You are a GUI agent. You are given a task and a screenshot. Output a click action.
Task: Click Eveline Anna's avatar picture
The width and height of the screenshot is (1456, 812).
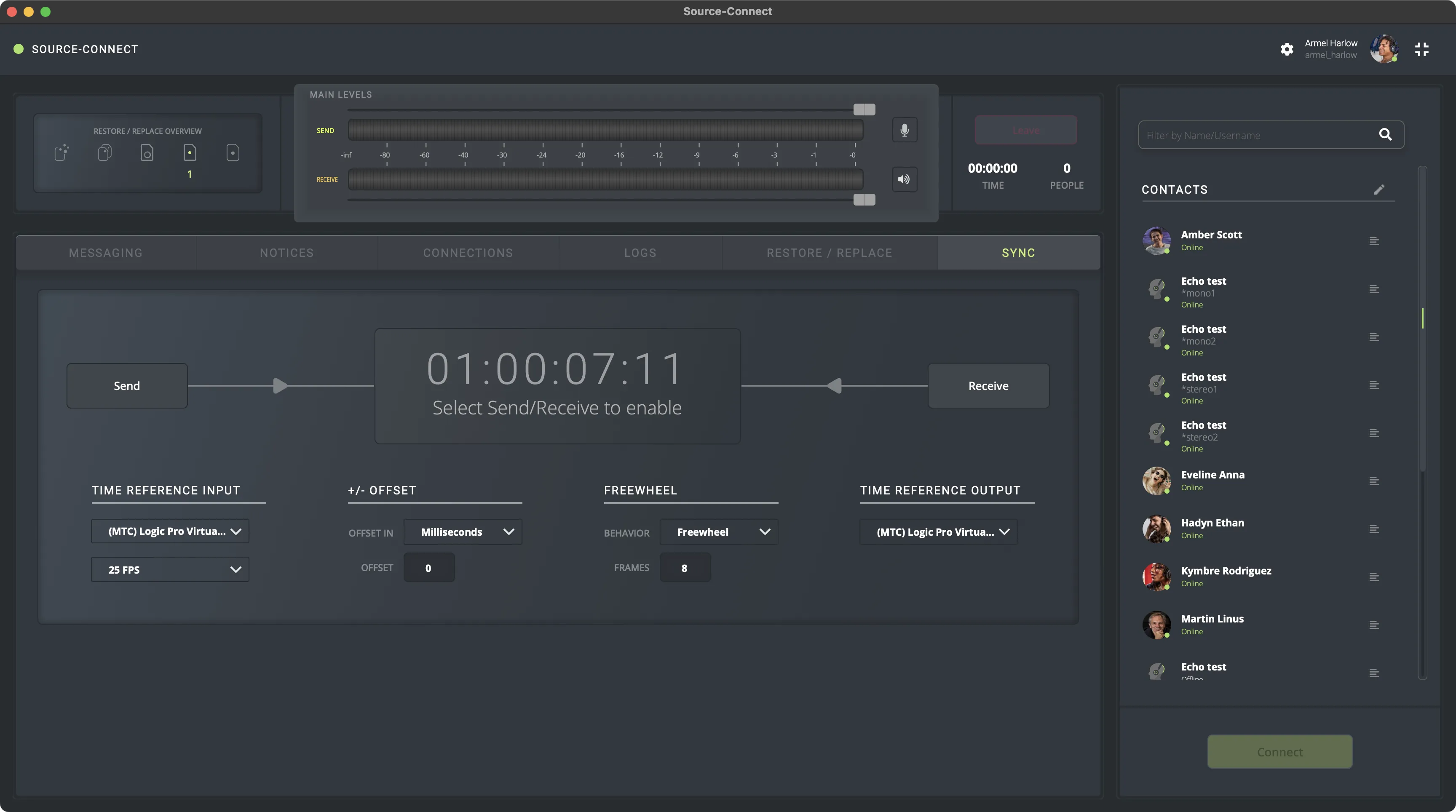click(1156, 481)
